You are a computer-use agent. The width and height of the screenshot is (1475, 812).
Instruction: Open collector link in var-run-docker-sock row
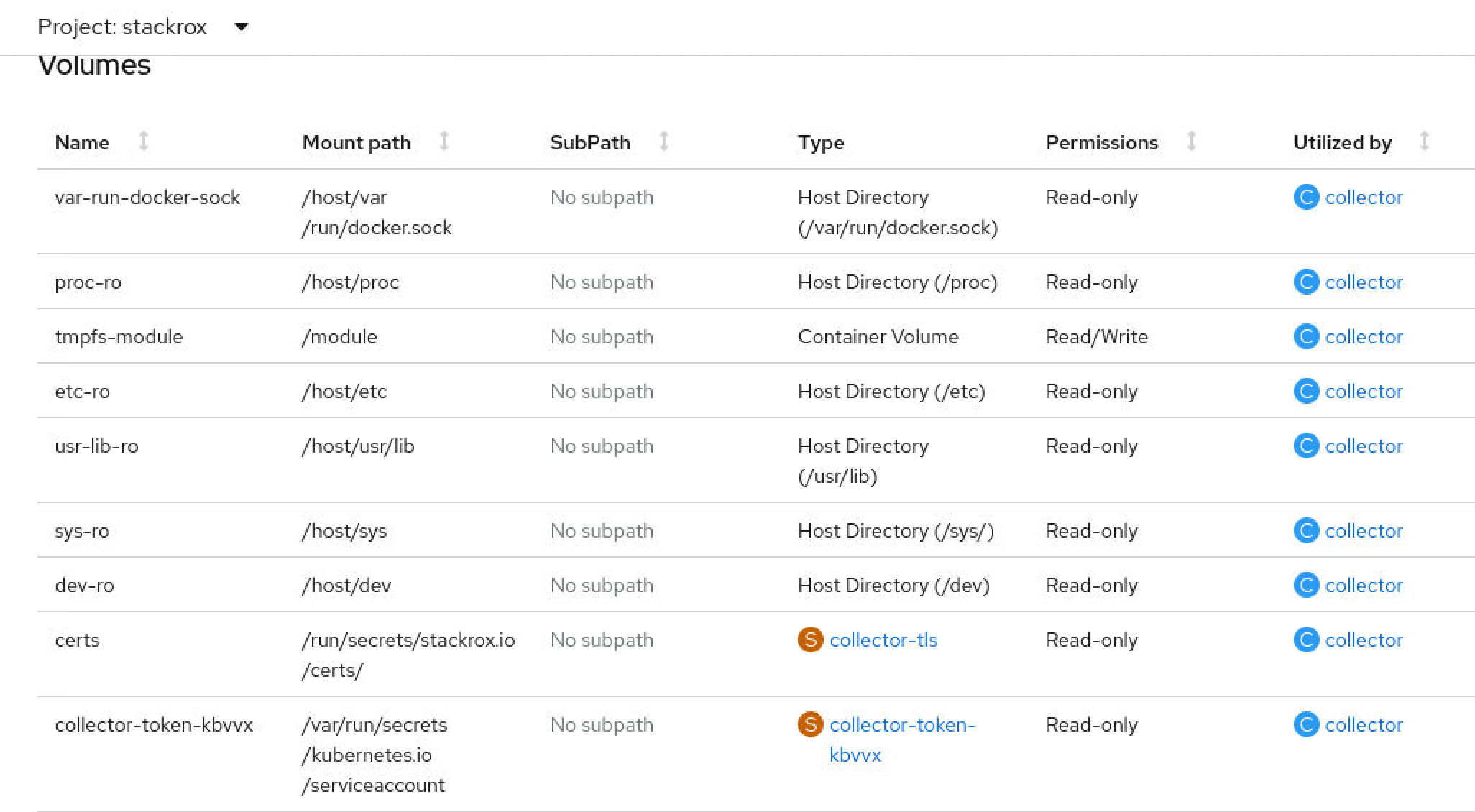[x=1364, y=198]
